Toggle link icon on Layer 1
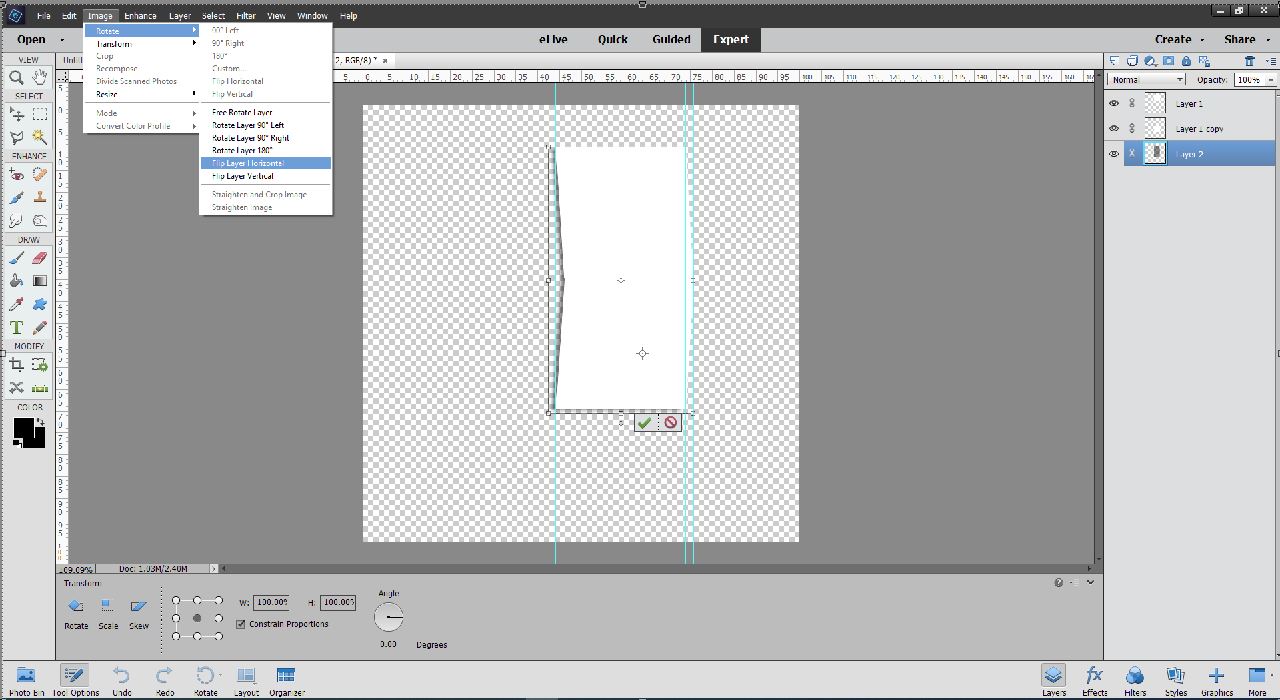Screen dimensions: 1280x700 tap(1132, 103)
